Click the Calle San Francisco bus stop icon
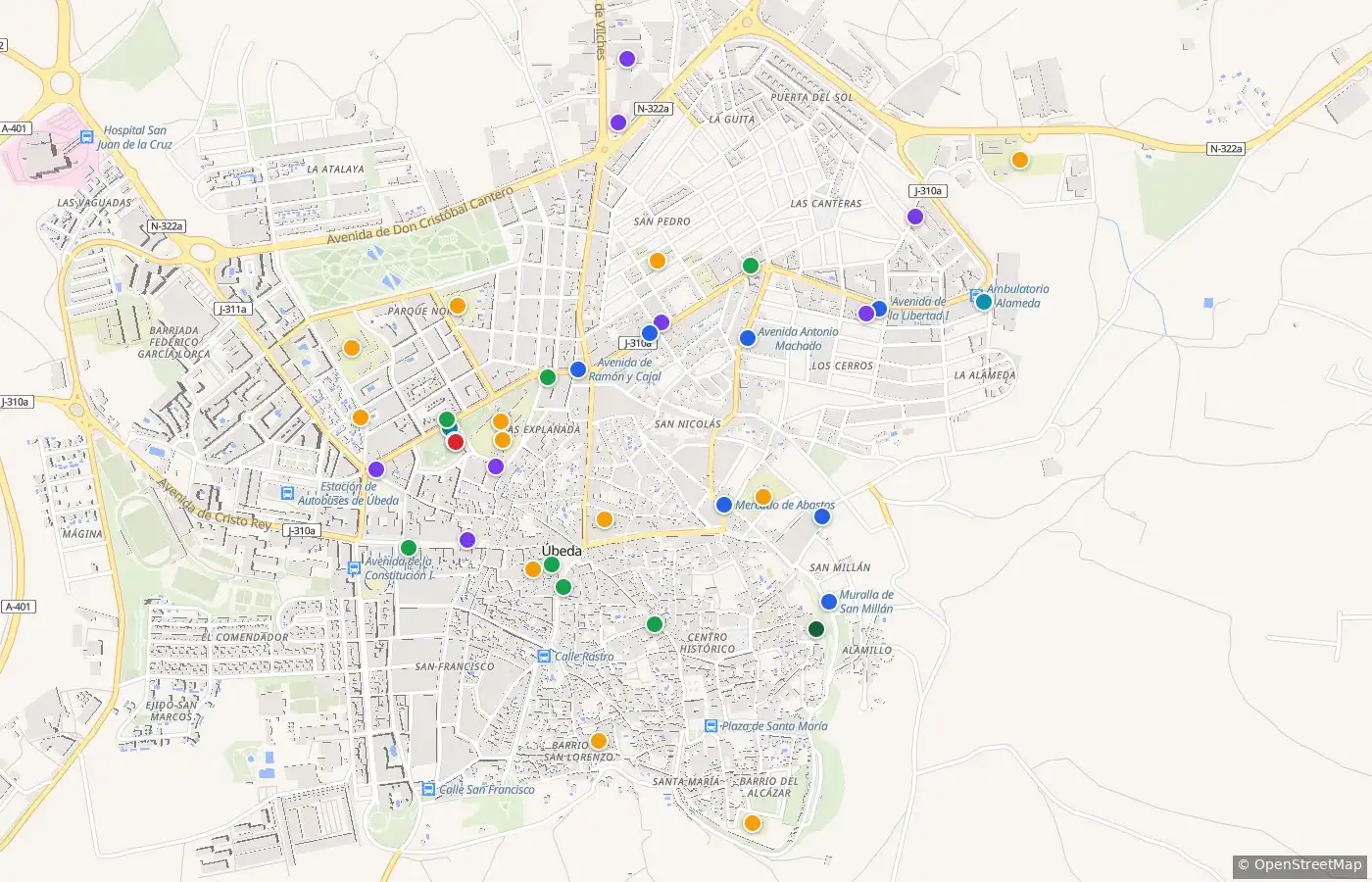The width and height of the screenshot is (1372, 882). (428, 789)
